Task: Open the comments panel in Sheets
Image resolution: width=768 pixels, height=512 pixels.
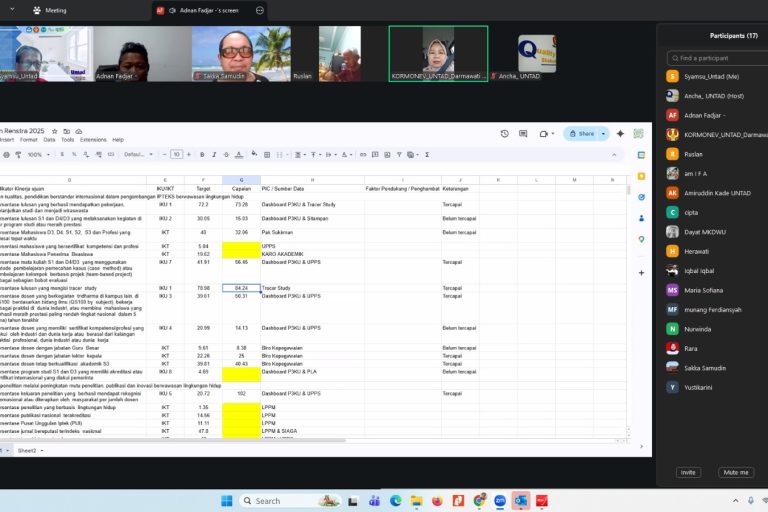Action: coord(523,134)
